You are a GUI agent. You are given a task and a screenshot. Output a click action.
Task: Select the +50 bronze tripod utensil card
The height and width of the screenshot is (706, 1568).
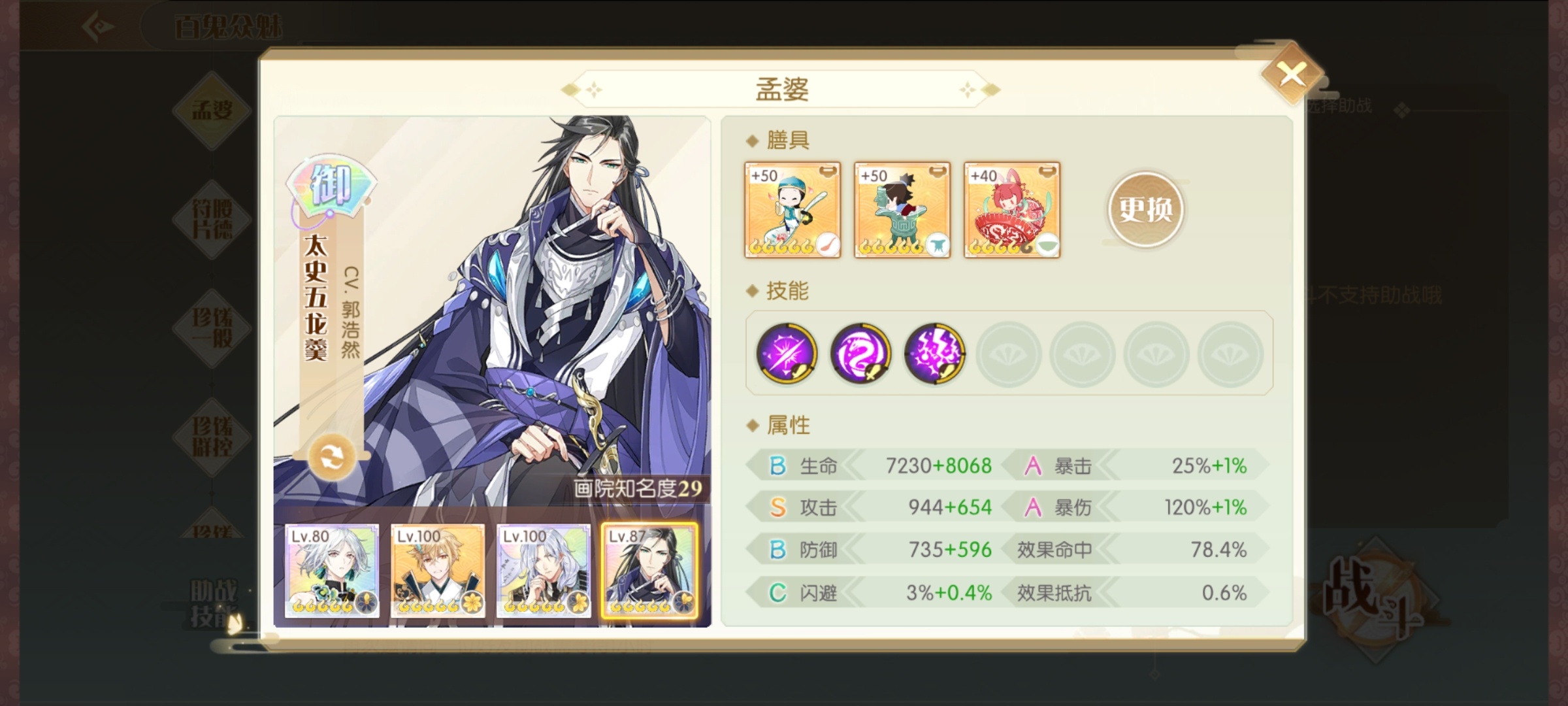pos(902,210)
